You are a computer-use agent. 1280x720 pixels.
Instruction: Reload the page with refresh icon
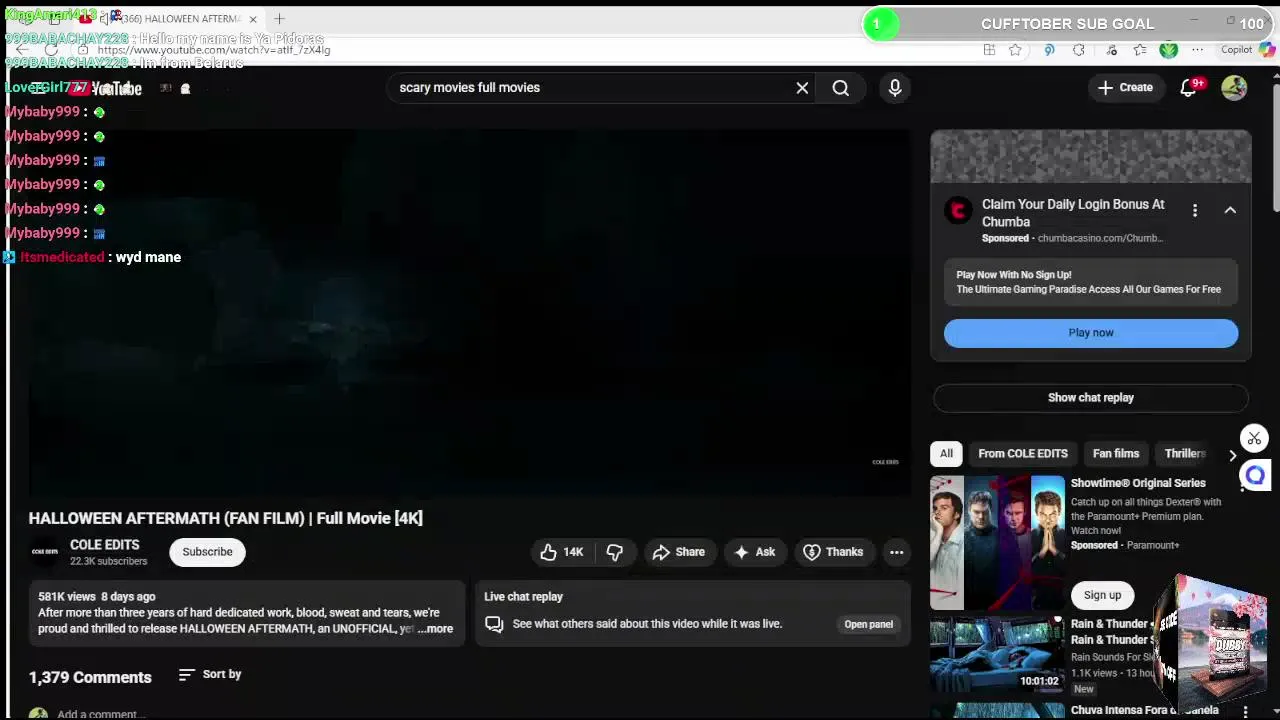point(52,49)
